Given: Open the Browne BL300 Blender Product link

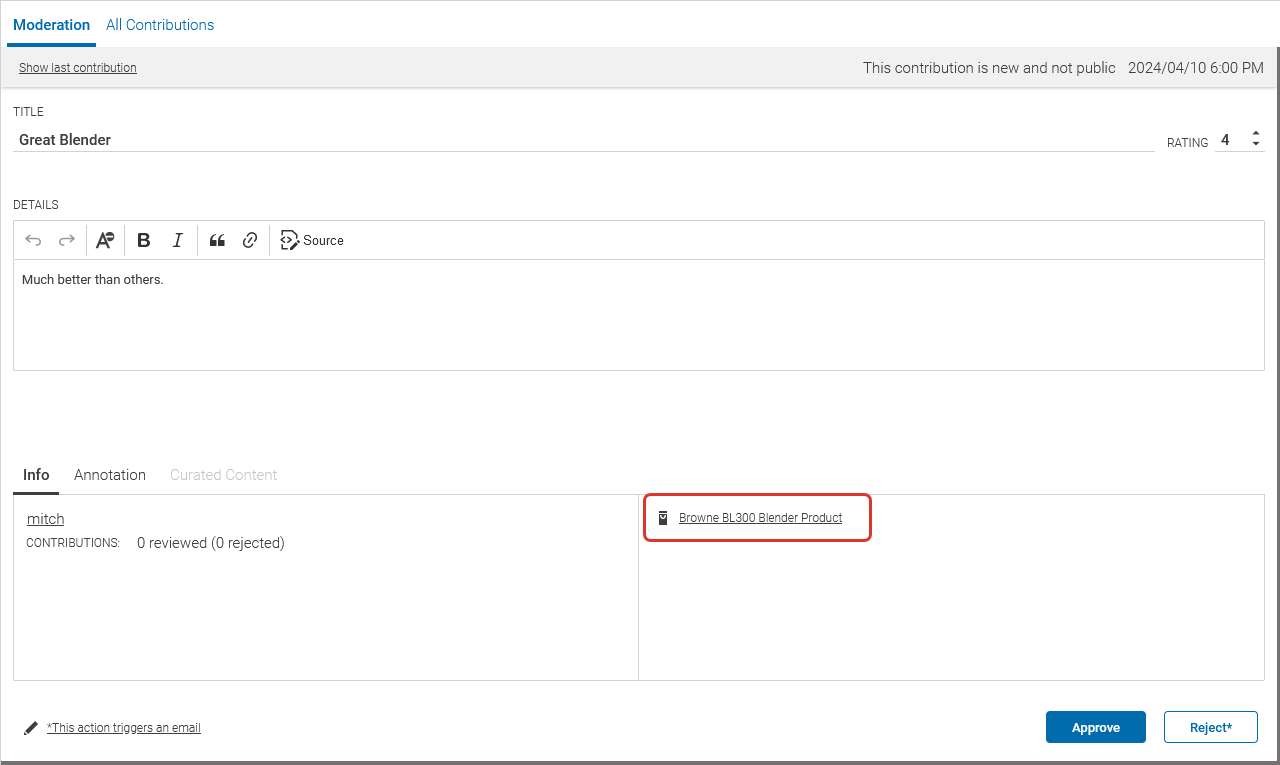Looking at the screenshot, I should (x=760, y=517).
